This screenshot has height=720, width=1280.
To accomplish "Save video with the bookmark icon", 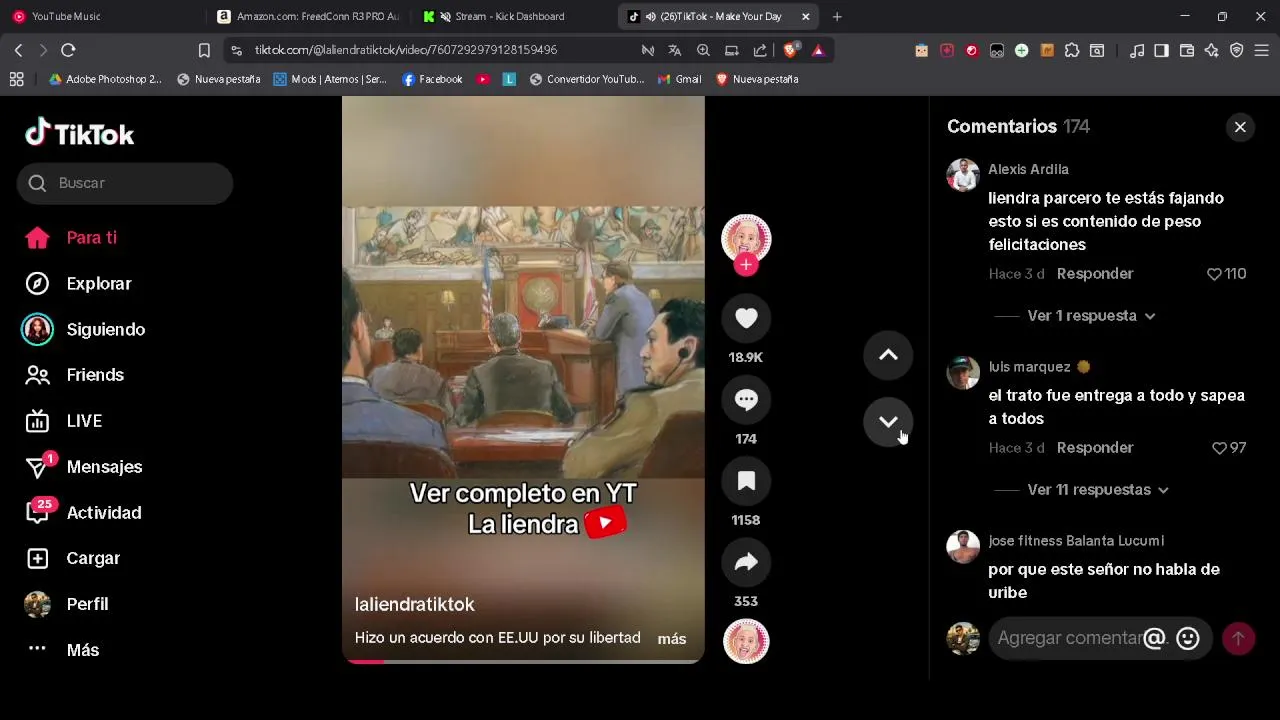I will coord(746,481).
